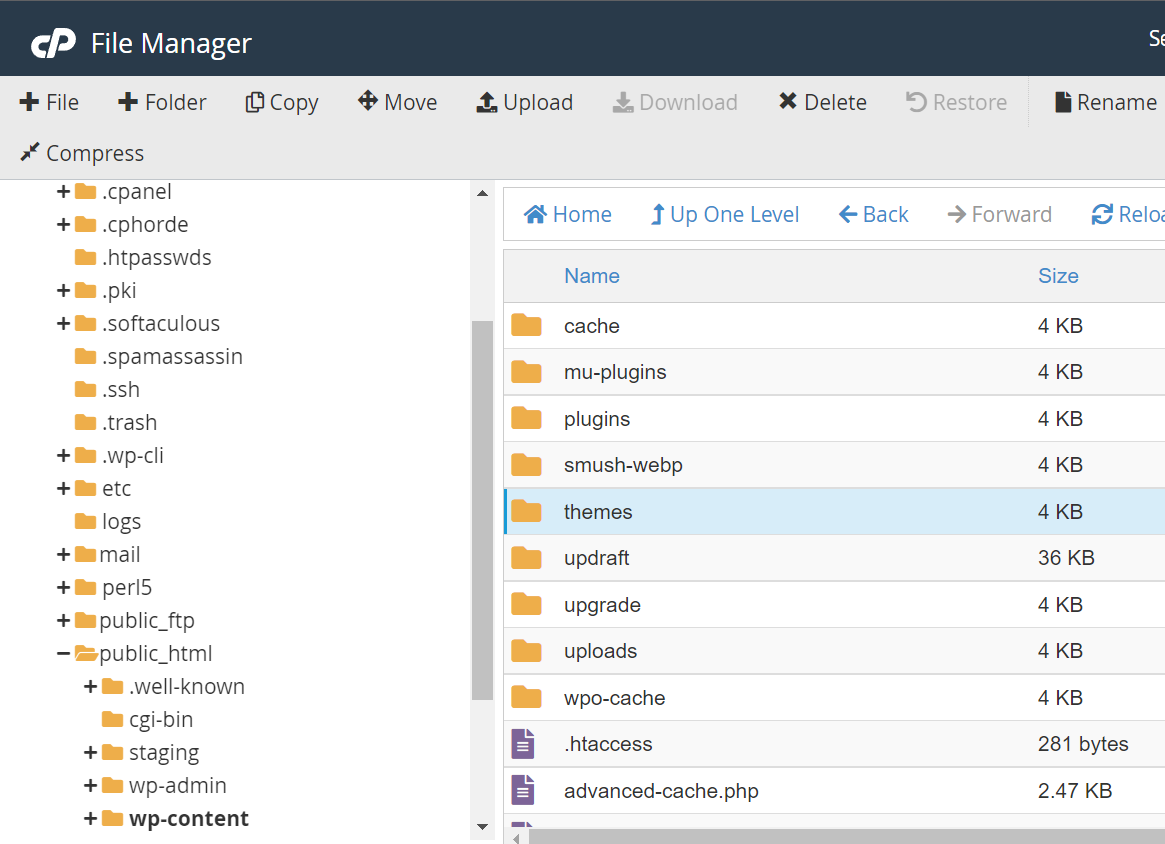Sort files by Name column
The image size is (1165, 844).
pos(592,275)
